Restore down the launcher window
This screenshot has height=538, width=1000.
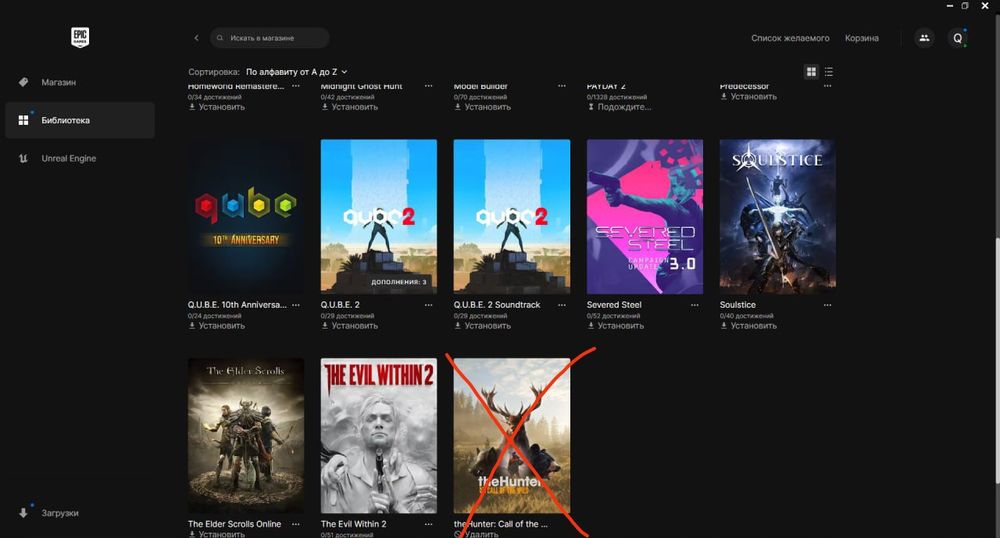click(966, 6)
